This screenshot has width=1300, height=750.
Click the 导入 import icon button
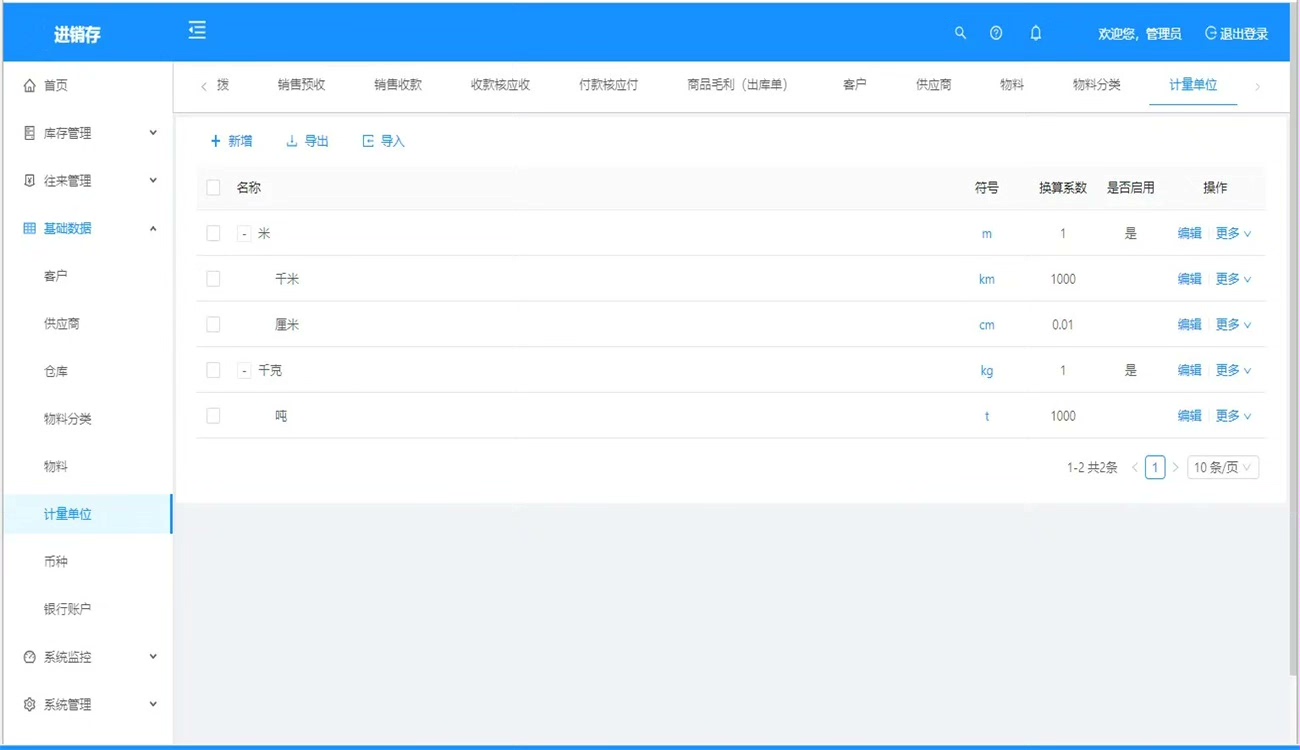(383, 141)
